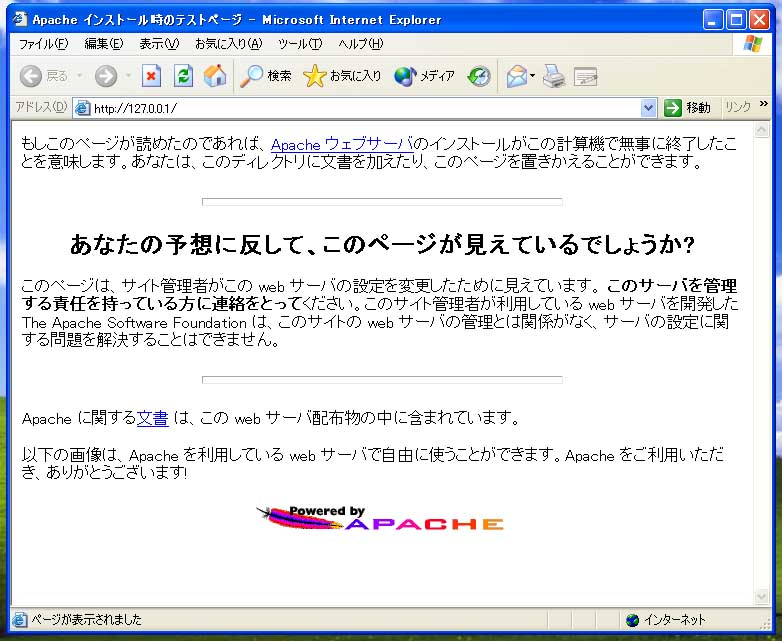
Task: Open Forward button history dropdown arrow
Action: click(x=128, y=76)
